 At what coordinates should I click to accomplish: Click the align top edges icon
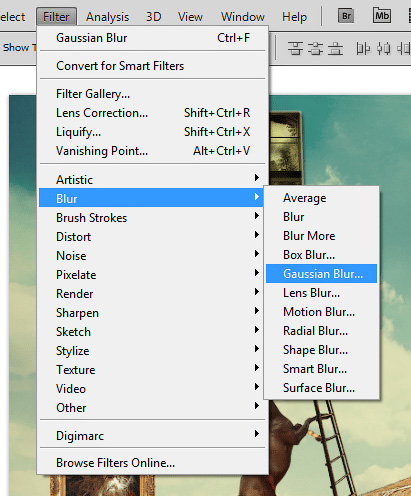point(295,49)
